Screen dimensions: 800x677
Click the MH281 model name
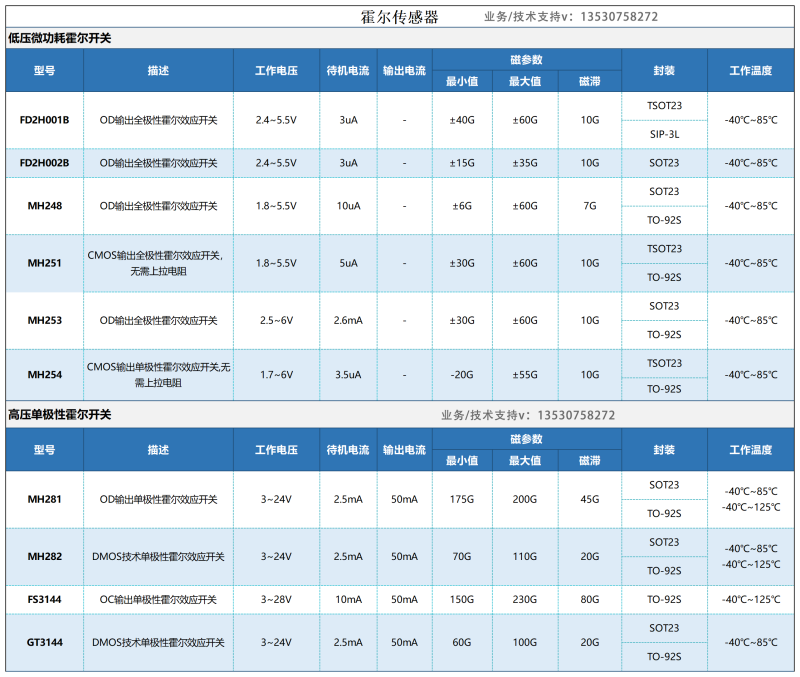[45, 499]
